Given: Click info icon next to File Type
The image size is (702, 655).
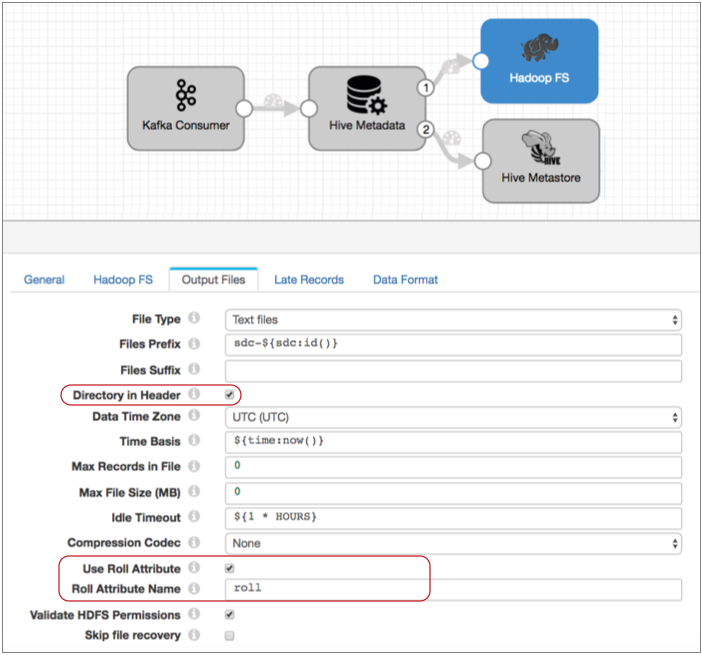Looking at the screenshot, I should click(x=194, y=319).
